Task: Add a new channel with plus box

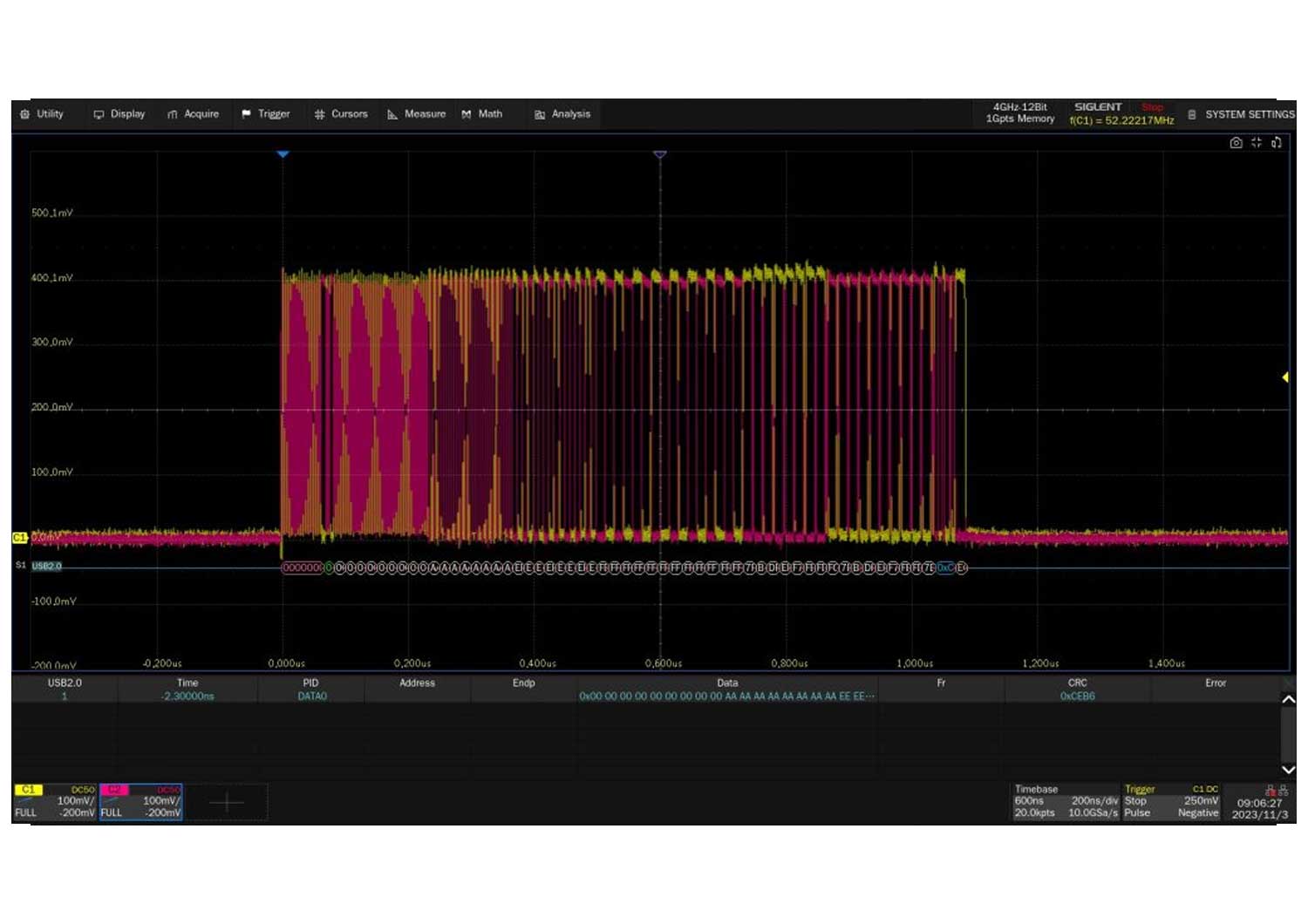Action: (227, 802)
